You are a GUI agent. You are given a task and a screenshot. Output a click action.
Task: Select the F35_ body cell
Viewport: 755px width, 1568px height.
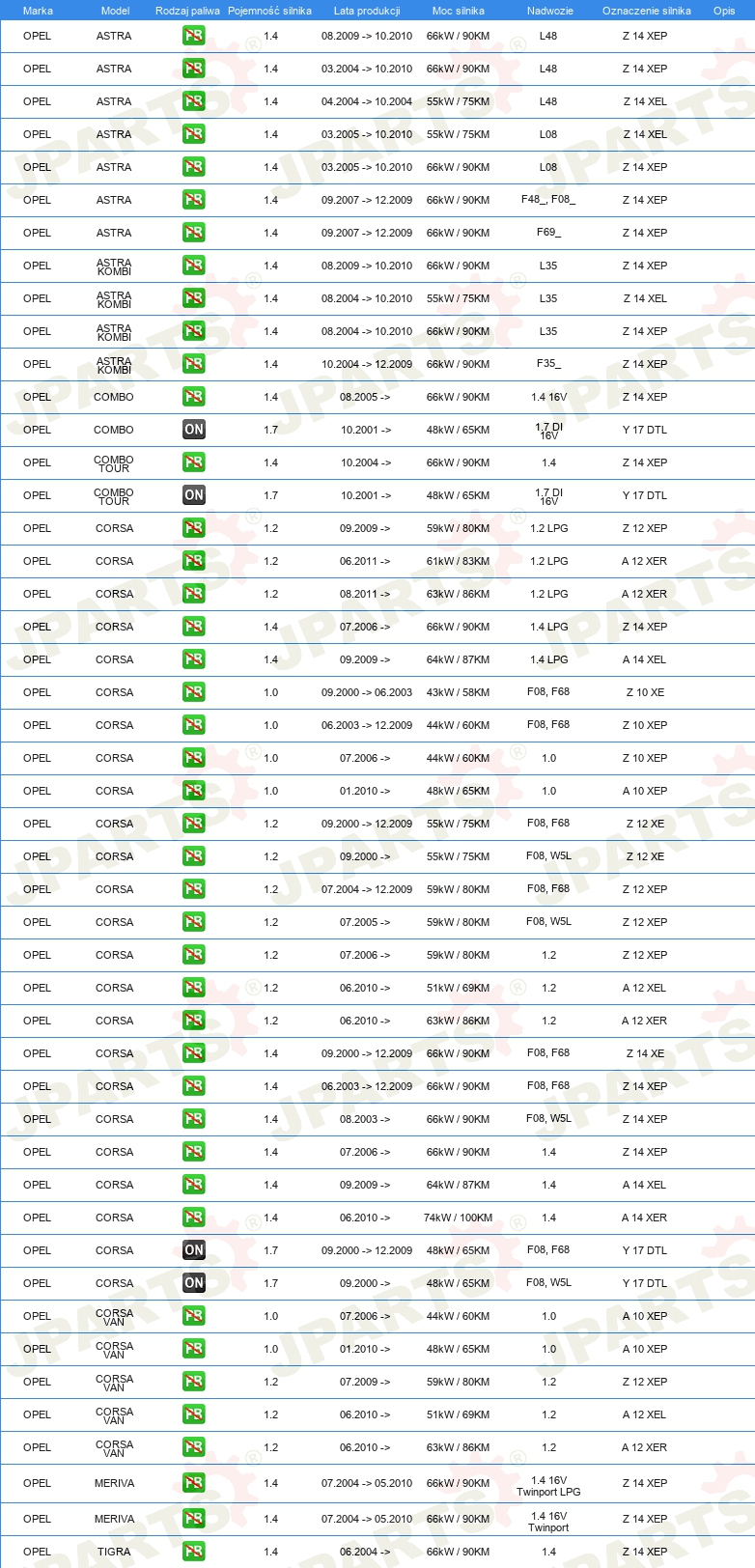click(x=548, y=364)
